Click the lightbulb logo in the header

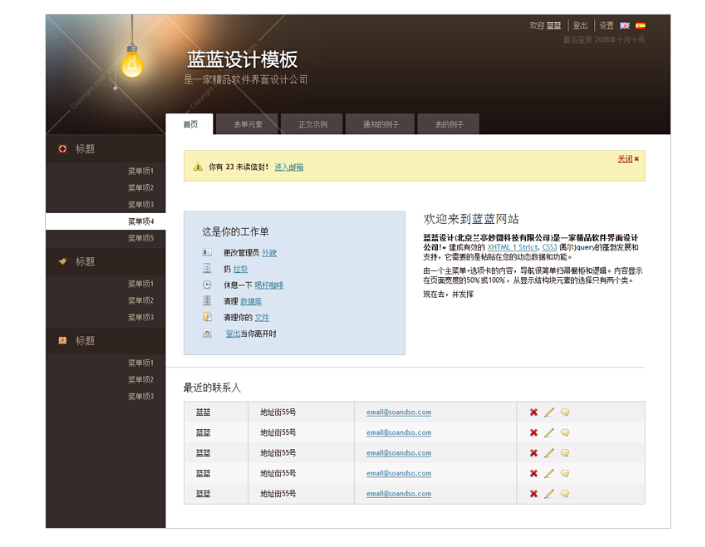pyautogui.click(x=131, y=62)
